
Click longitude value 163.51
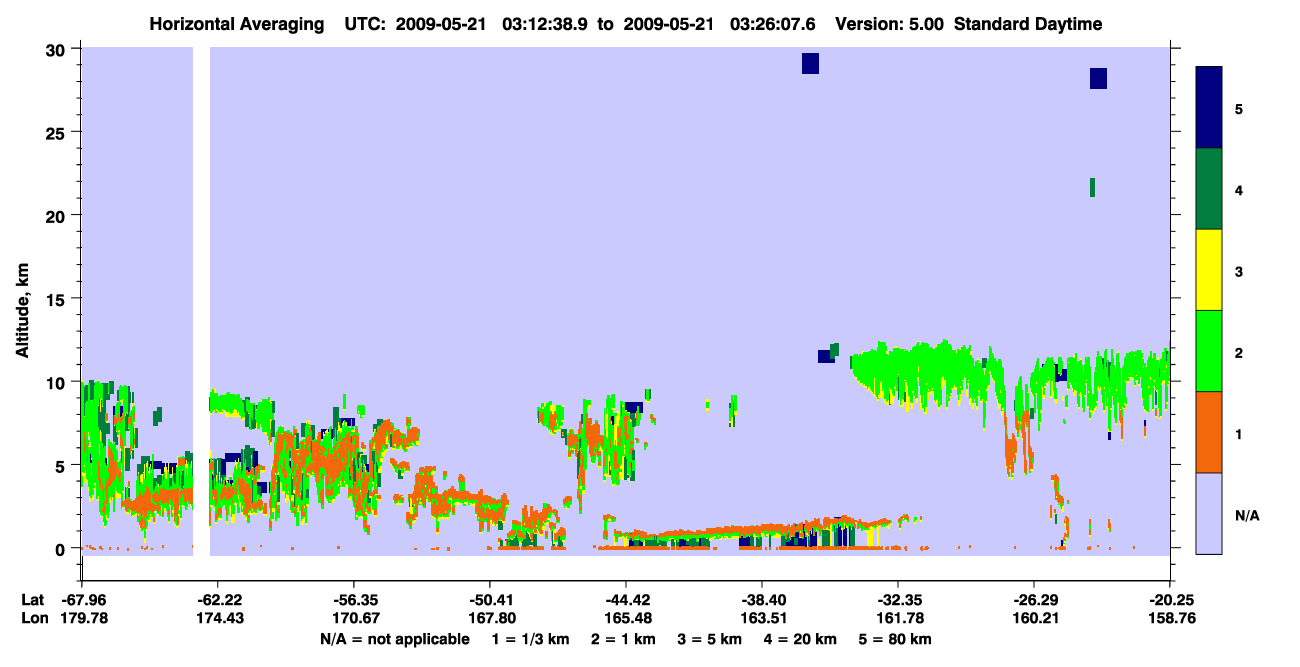(x=764, y=618)
